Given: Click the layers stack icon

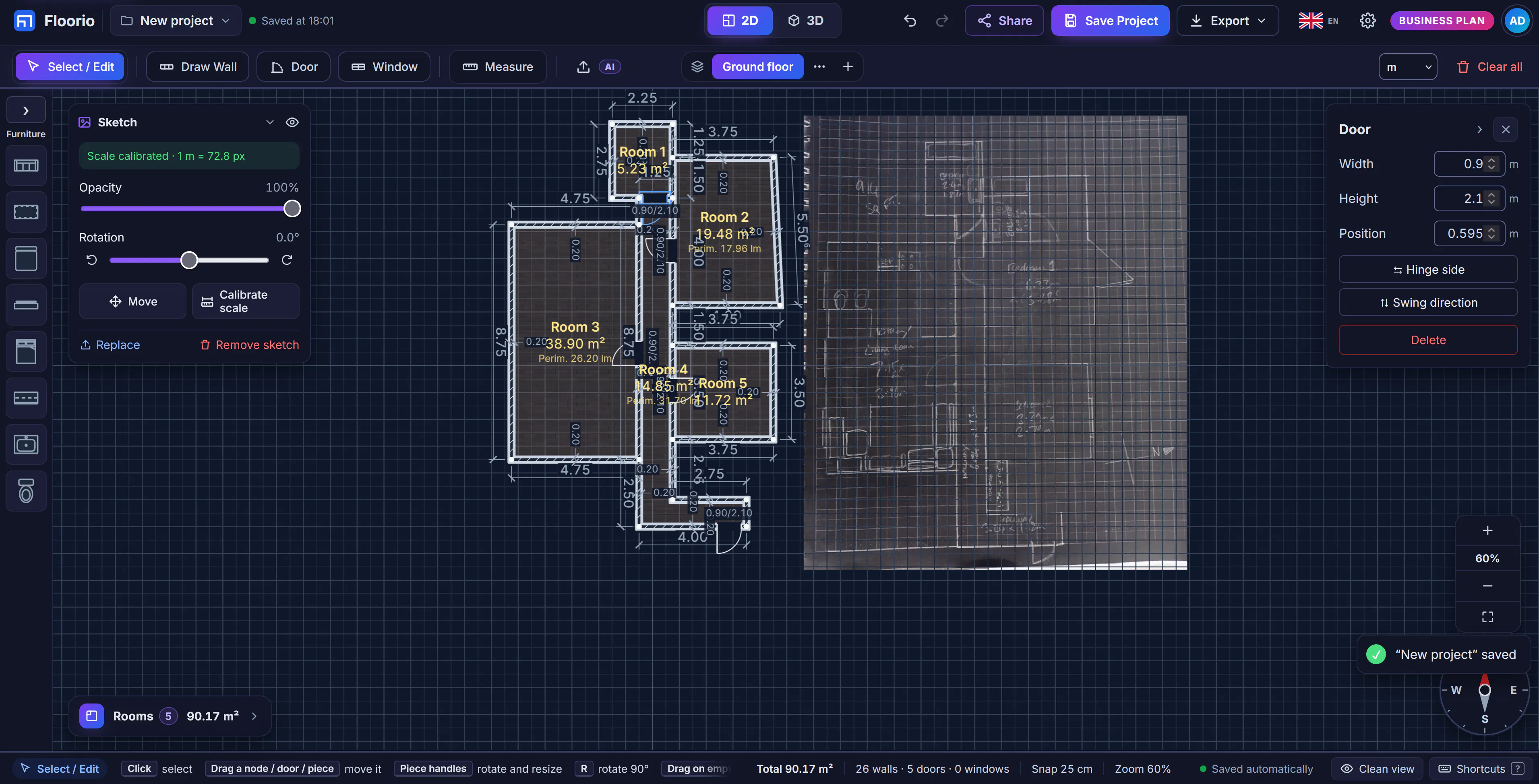Looking at the screenshot, I should [697, 67].
